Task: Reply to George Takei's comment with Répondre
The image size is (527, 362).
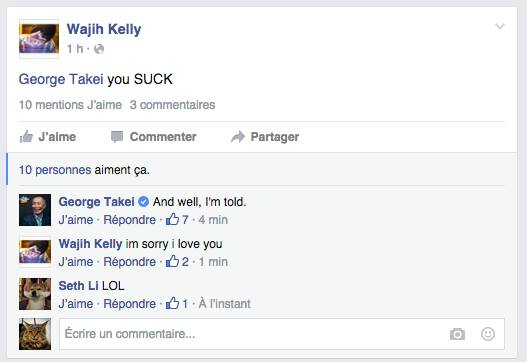Action: click(x=129, y=220)
